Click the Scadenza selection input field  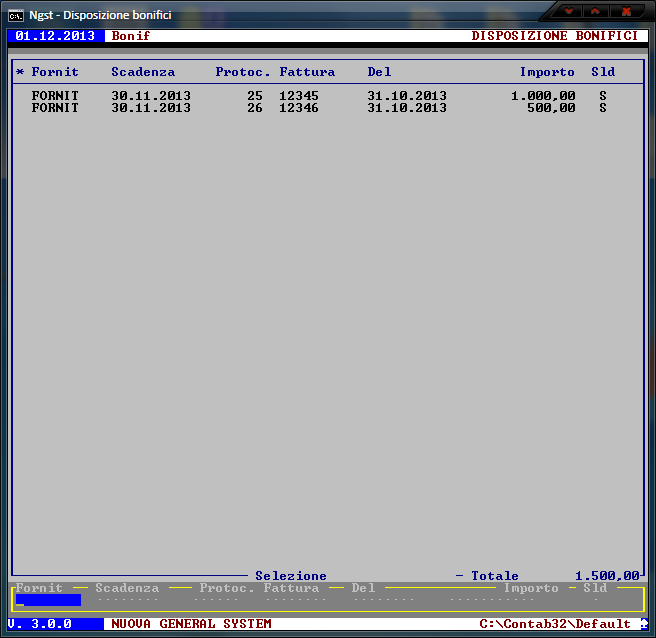127,600
